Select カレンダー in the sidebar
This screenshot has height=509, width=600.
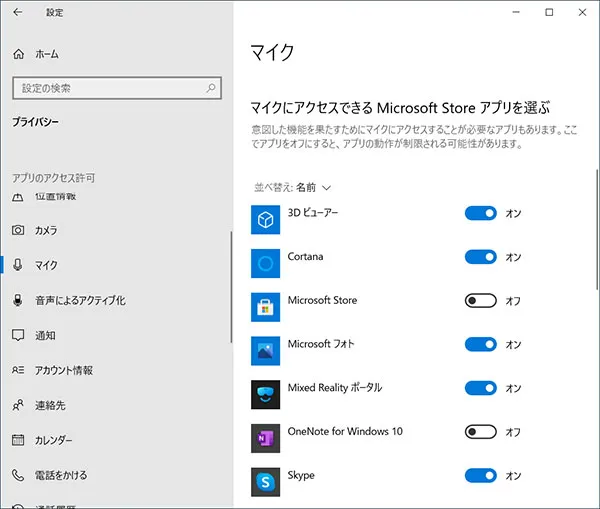(53, 440)
